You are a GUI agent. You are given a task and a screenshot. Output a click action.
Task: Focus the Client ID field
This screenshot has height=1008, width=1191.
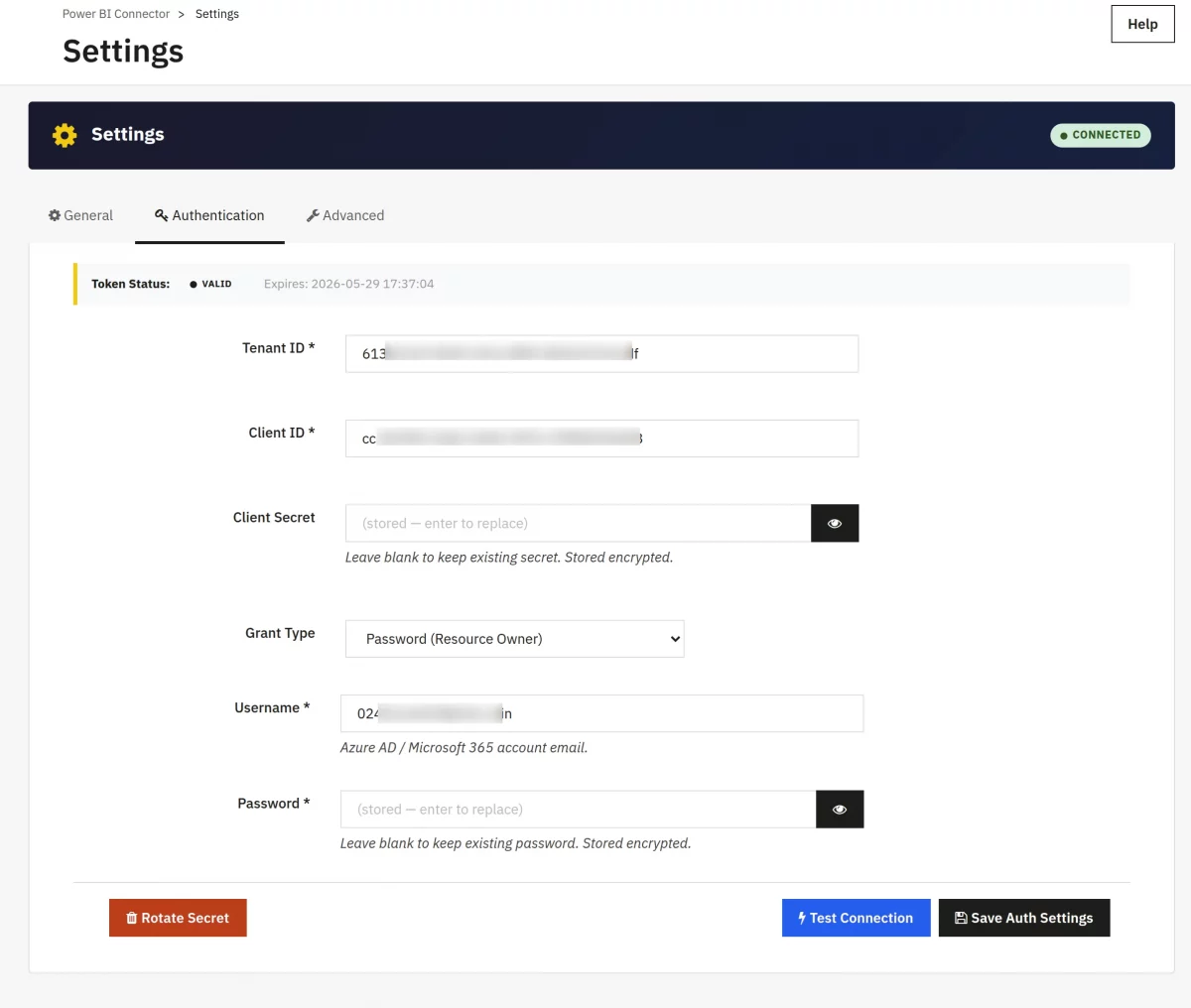pos(601,439)
